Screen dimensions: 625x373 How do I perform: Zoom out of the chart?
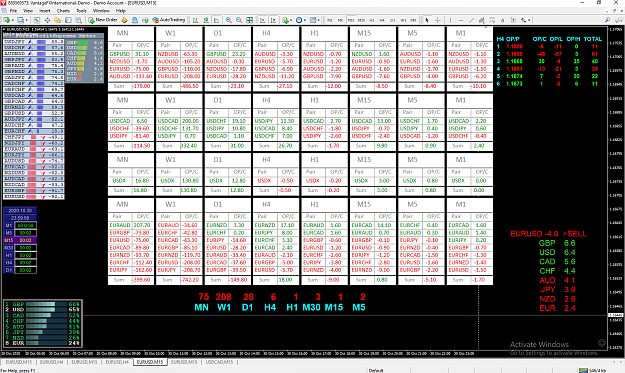(239, 20)
